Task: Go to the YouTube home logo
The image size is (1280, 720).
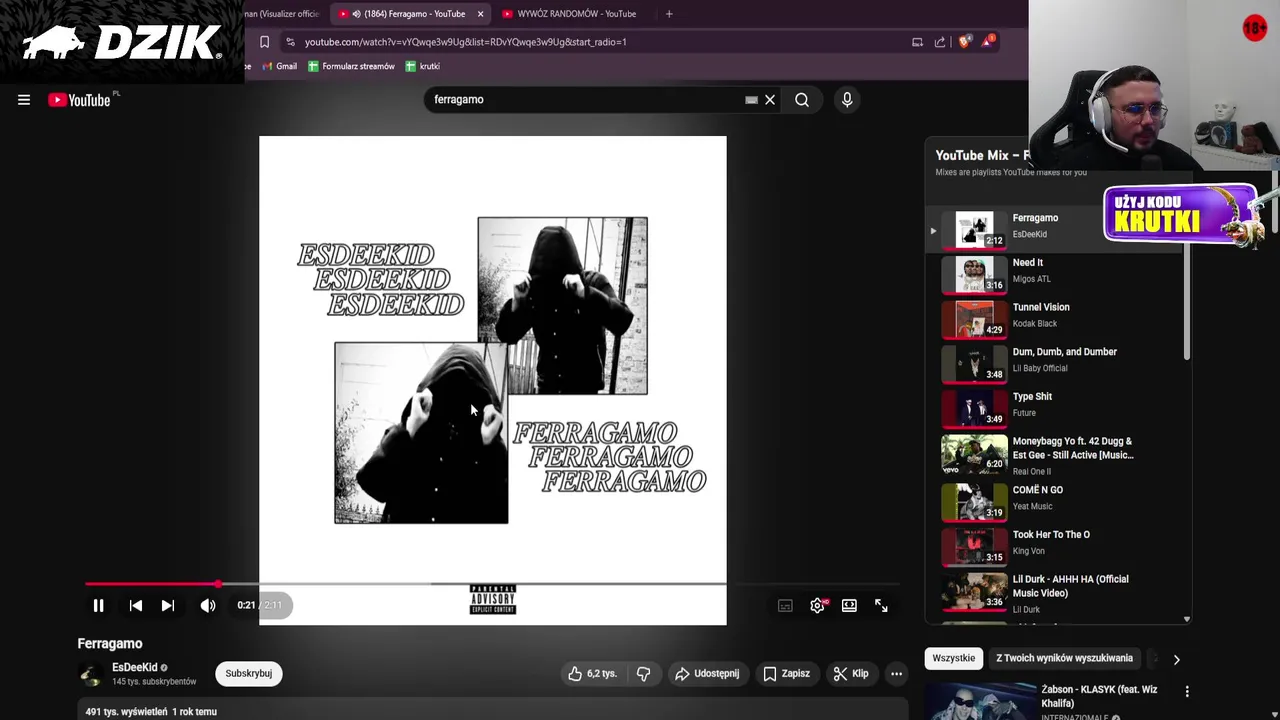Action: tap(80, 100)
